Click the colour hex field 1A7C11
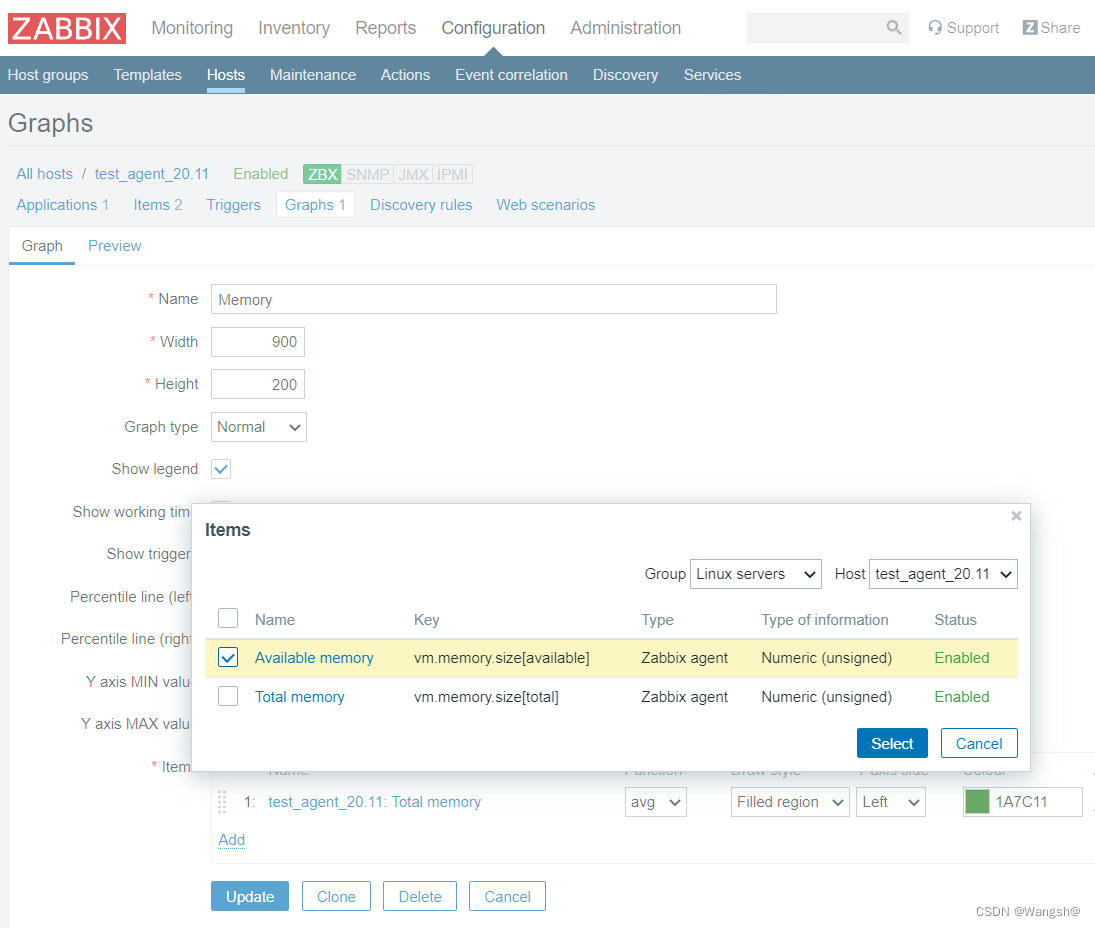1095x928 pixels. (x=1037, y=802)
